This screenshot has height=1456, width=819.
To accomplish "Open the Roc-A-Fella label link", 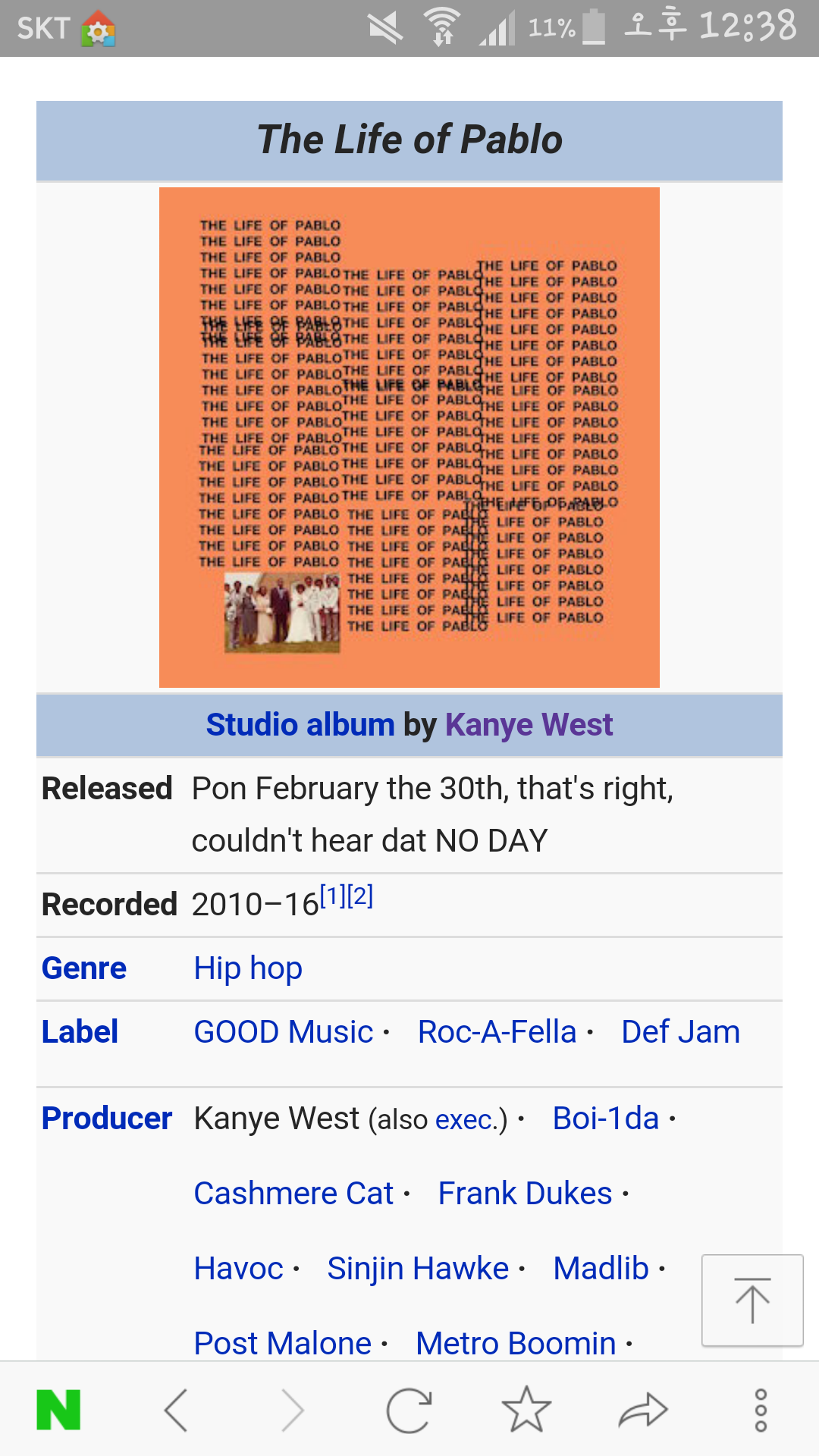I will pos(497,1032).
